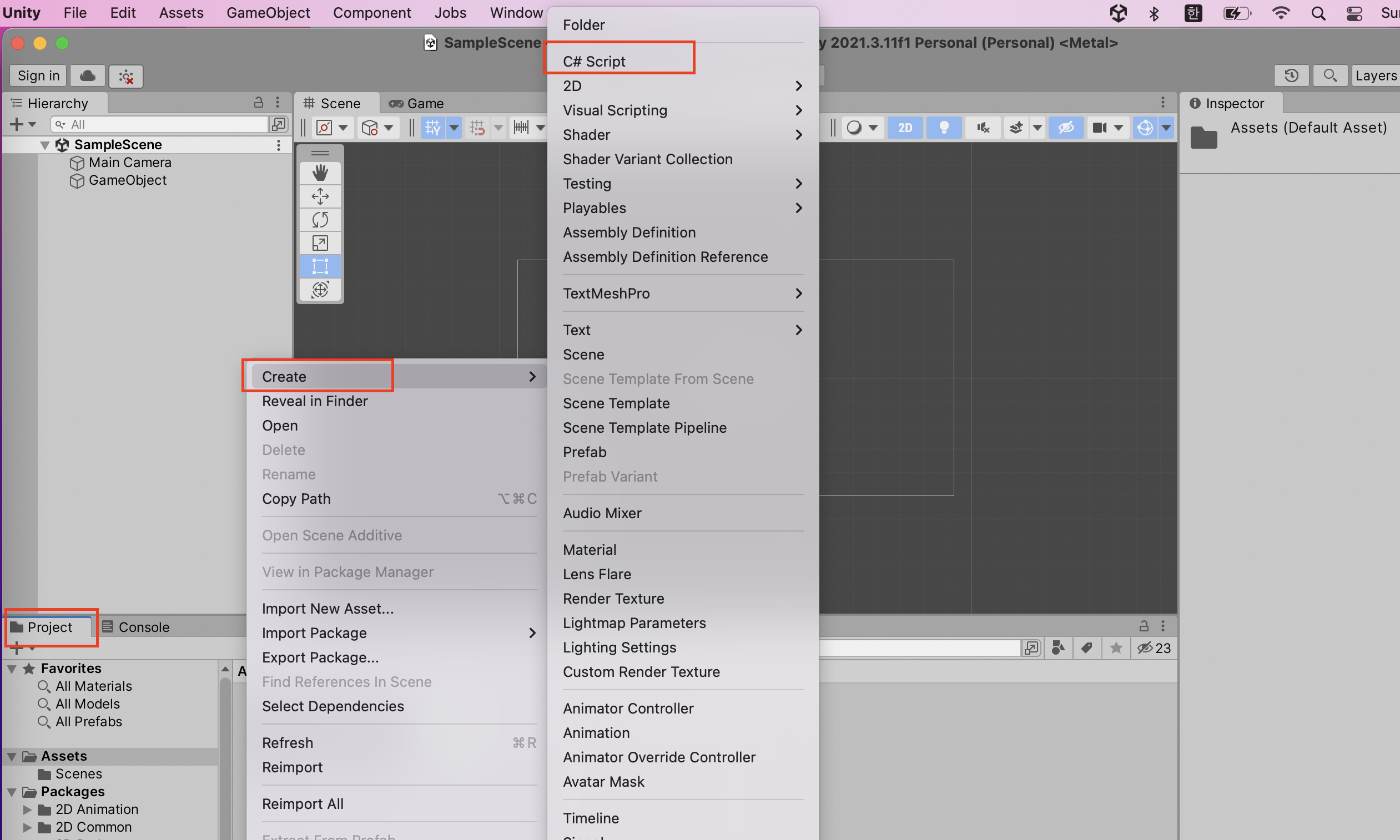Collapse the Packages tree

click(11, 791)
